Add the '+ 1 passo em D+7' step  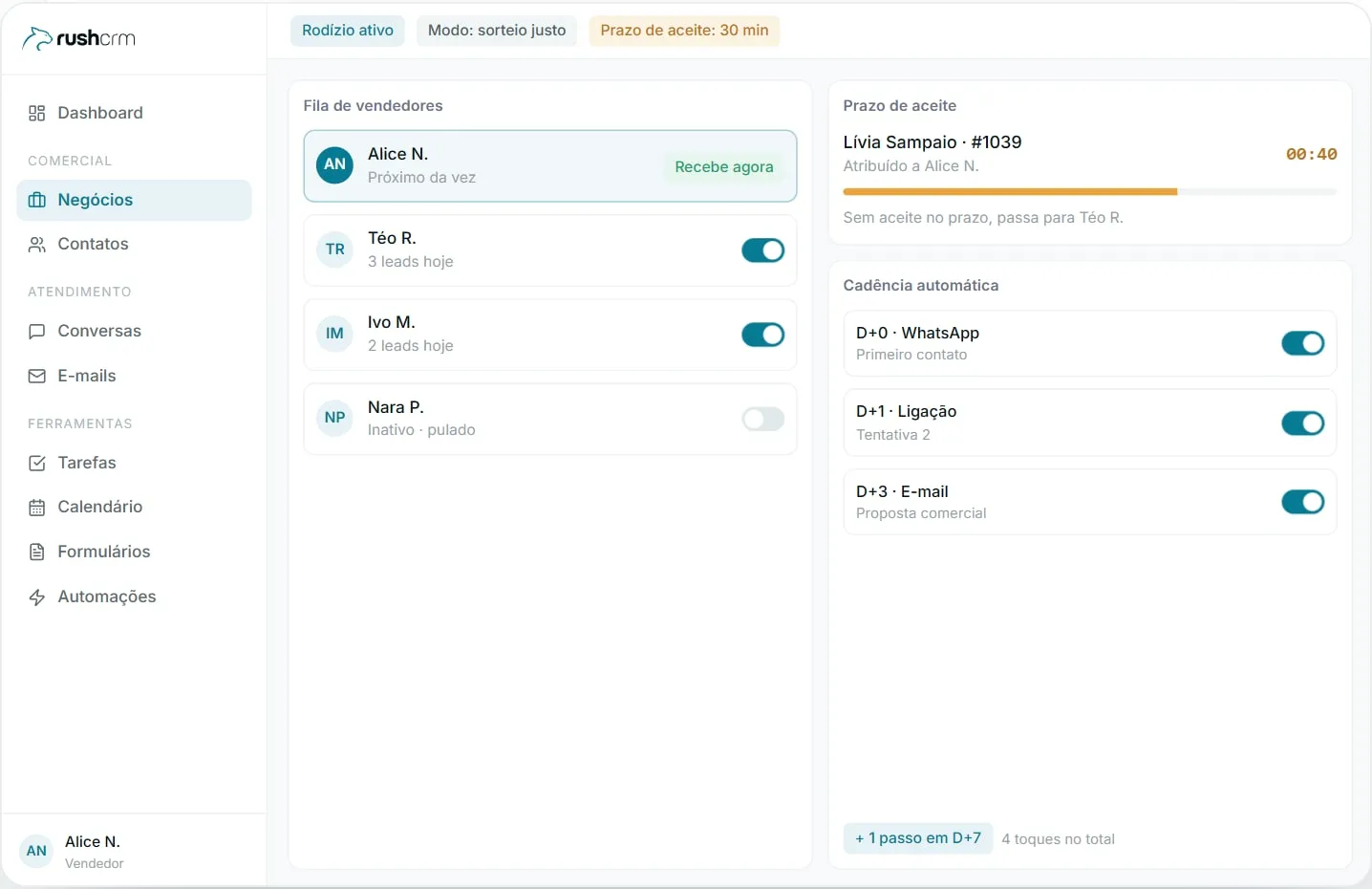918,838
